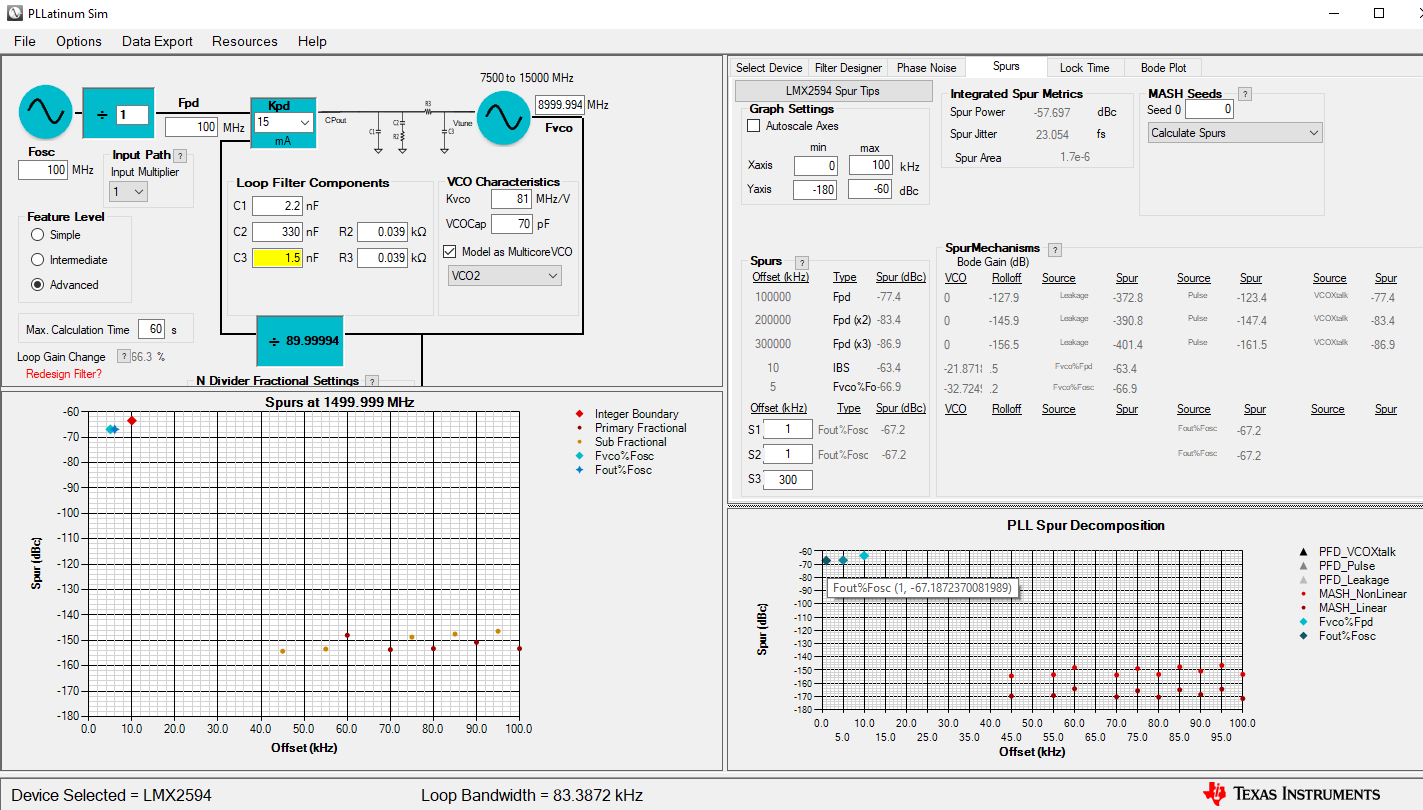1423x810 pixels.
Task: Click the VCO sine wave icon
Action: [x=503, y=117]
